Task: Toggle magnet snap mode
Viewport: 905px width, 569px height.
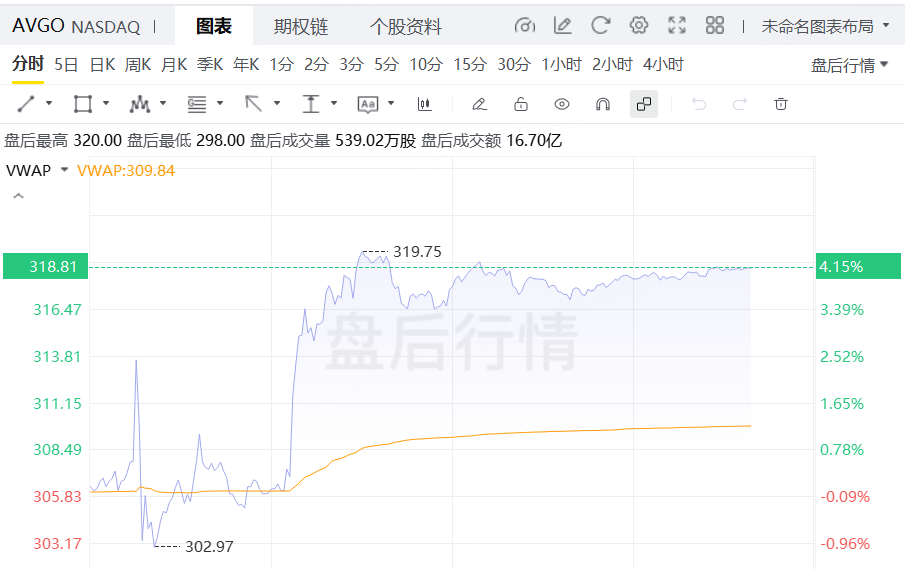Action: [x=603, y=104]
